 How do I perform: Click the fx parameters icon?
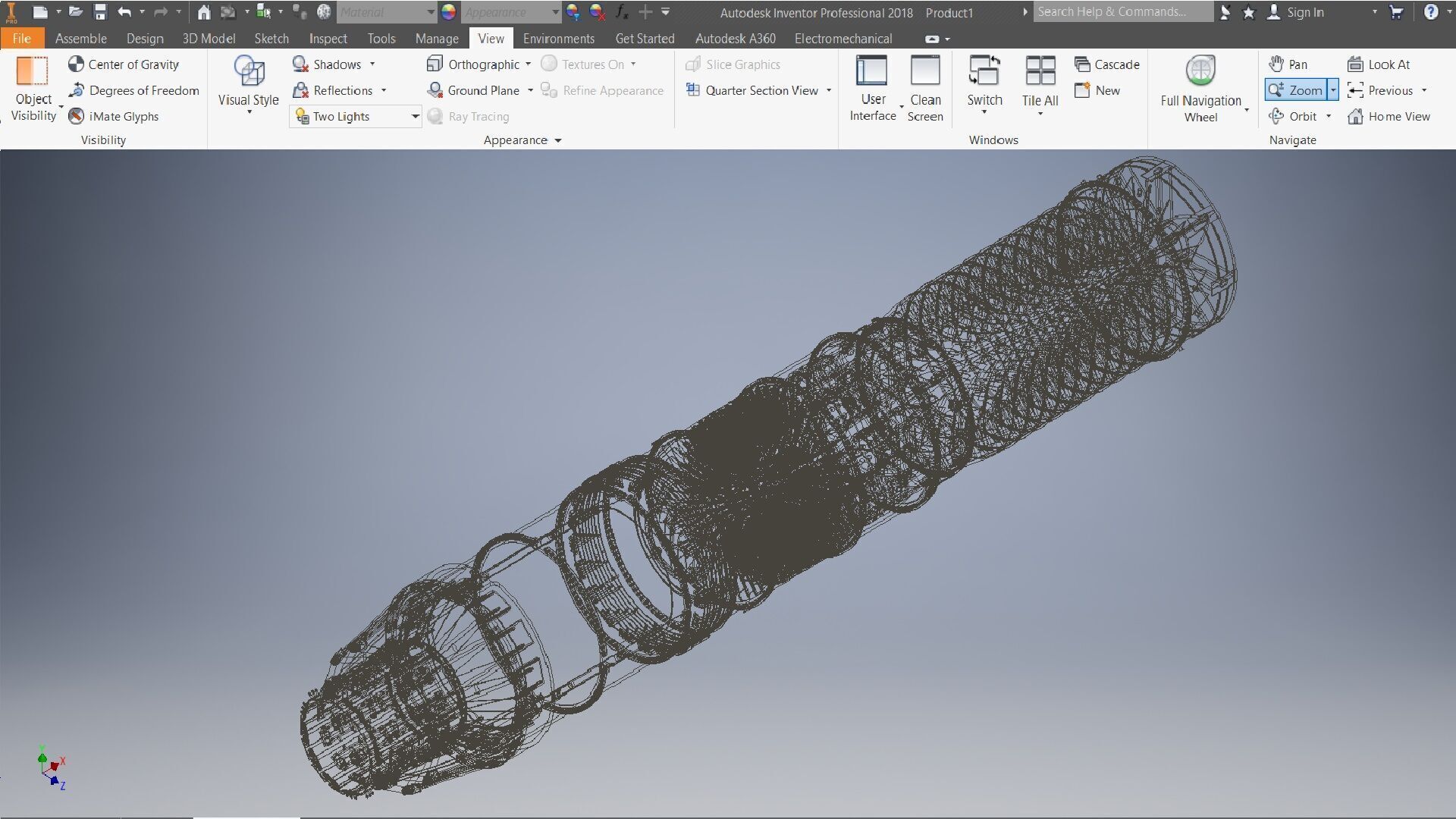(622, 12)
